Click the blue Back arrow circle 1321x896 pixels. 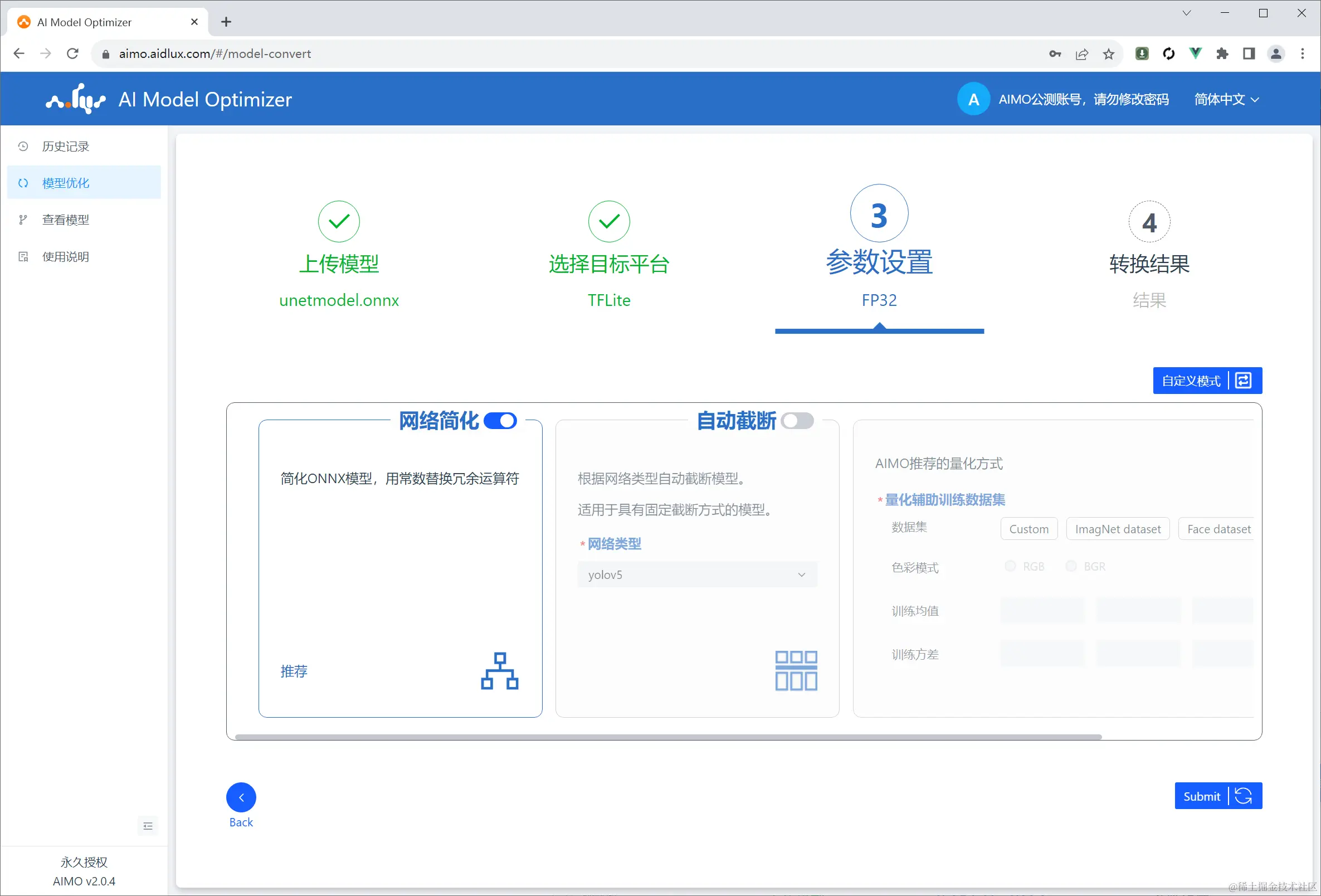point(241,797)
